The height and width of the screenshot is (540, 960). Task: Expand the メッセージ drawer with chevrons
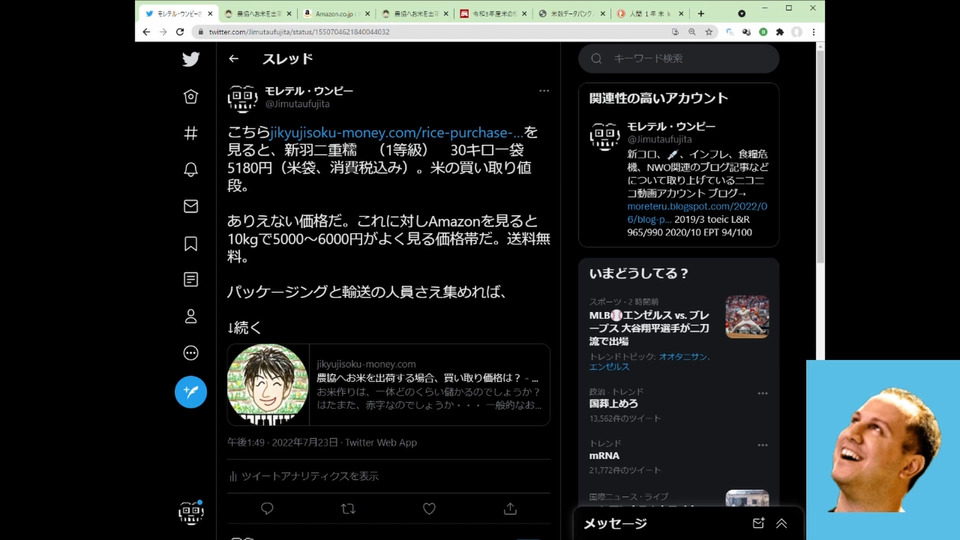pos(782,523)
